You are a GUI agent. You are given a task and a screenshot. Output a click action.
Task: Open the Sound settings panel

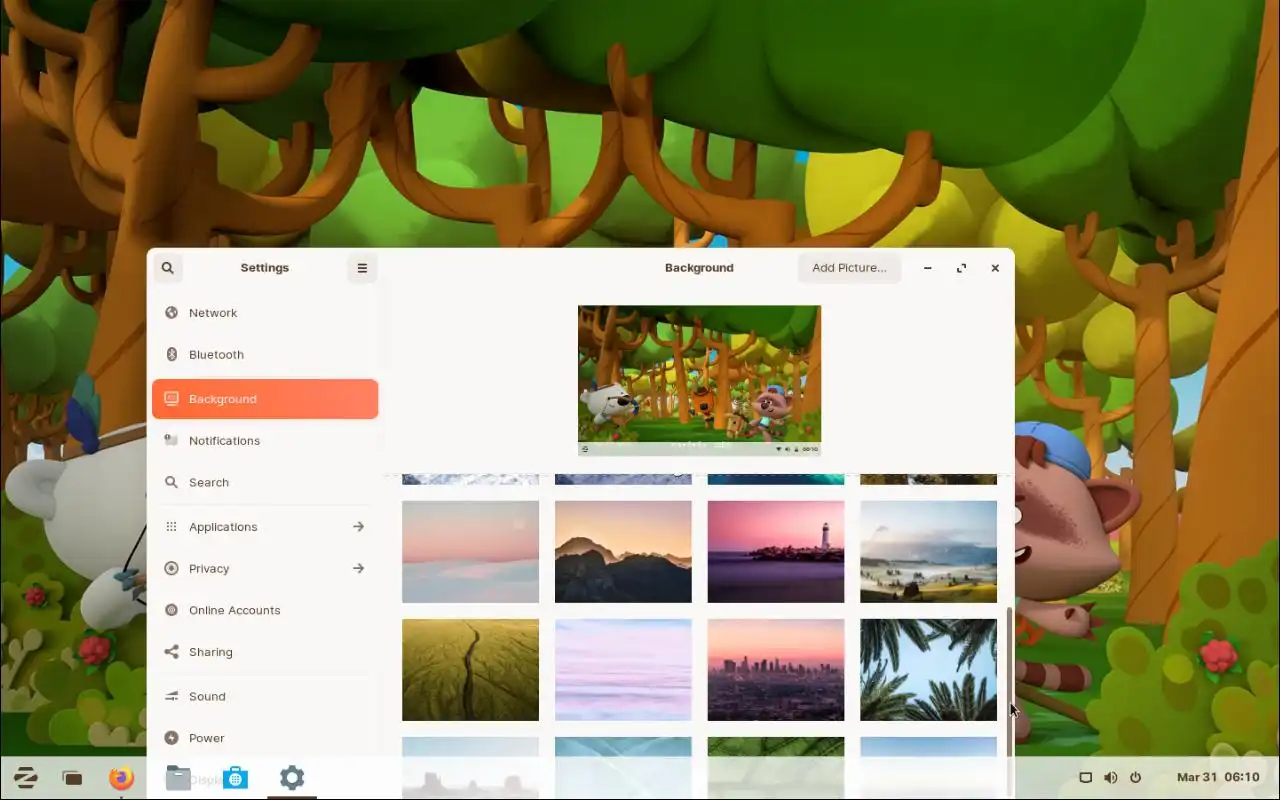(265, 697)
